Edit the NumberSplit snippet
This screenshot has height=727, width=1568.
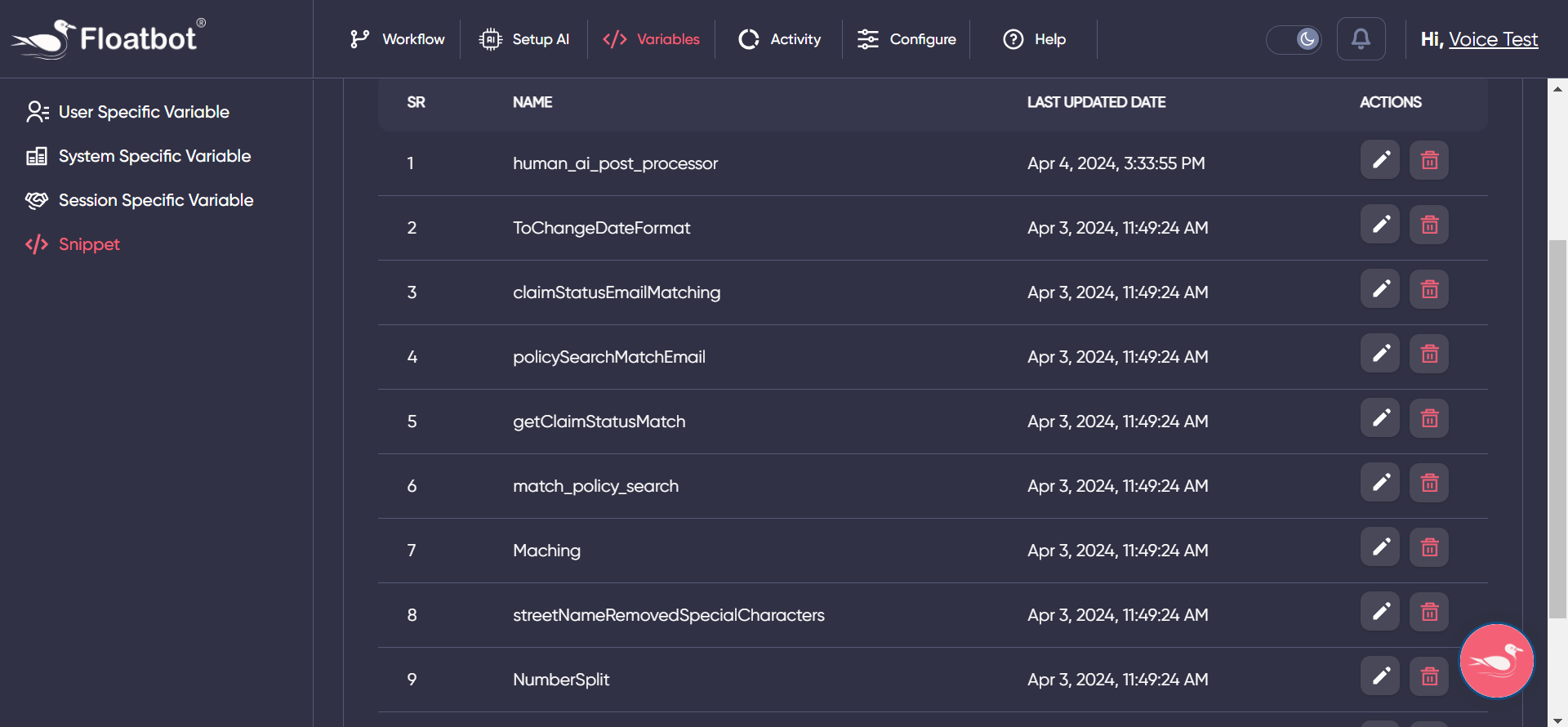[x=1380, y=676]
